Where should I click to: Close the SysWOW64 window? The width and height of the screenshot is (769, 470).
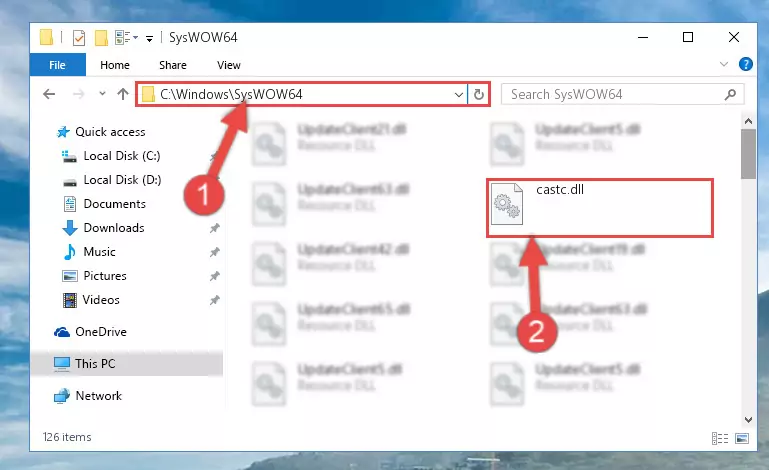pyautogui.click(x=734, y=37)
